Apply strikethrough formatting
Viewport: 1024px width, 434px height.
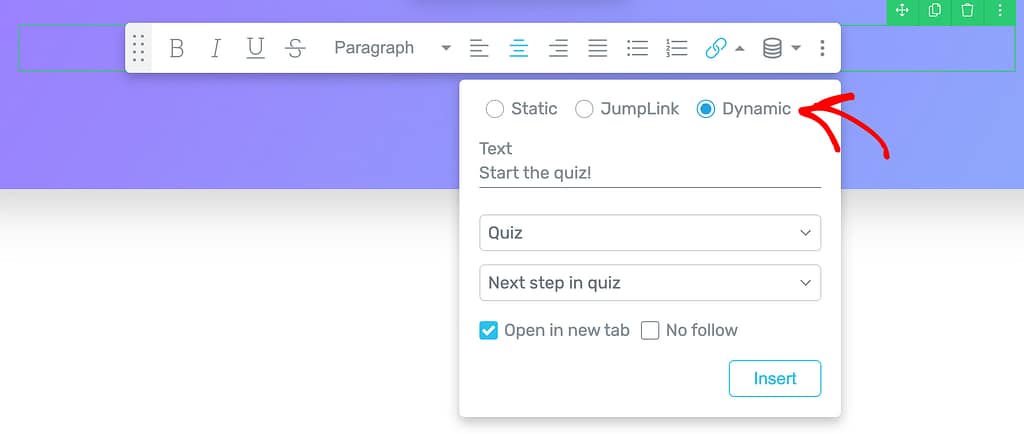coord(295,48)
